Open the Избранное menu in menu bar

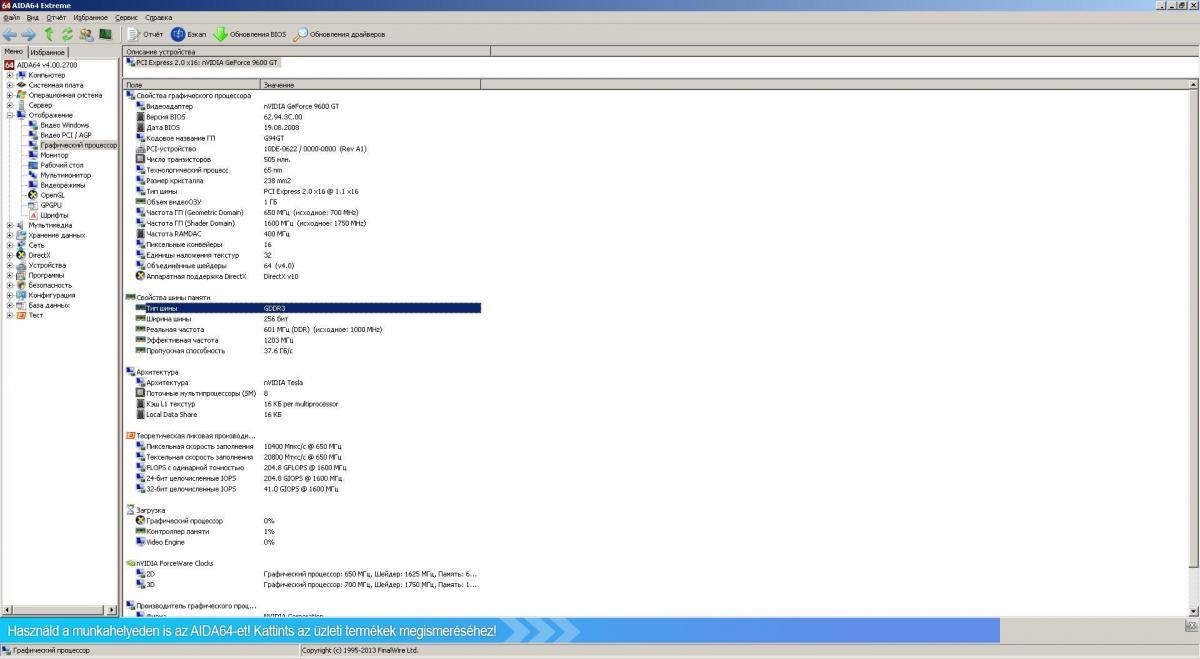click(x=91, y=17)
